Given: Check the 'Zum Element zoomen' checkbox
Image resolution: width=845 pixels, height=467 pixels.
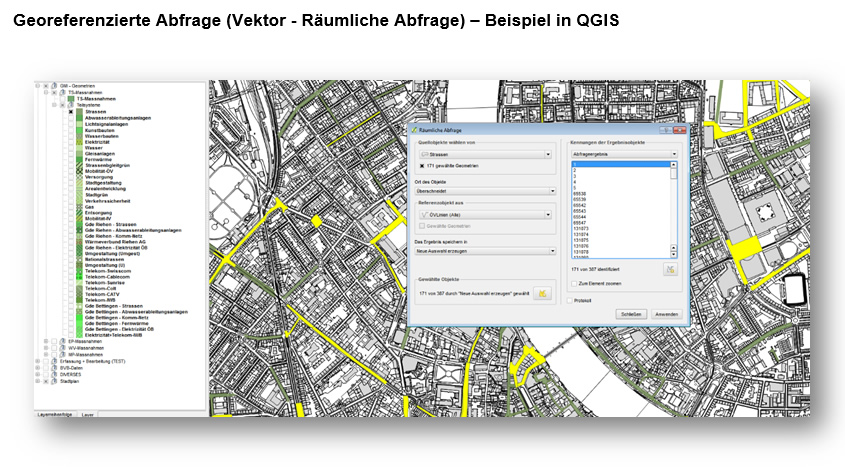Looking at the screenshot, I should 574,284.
